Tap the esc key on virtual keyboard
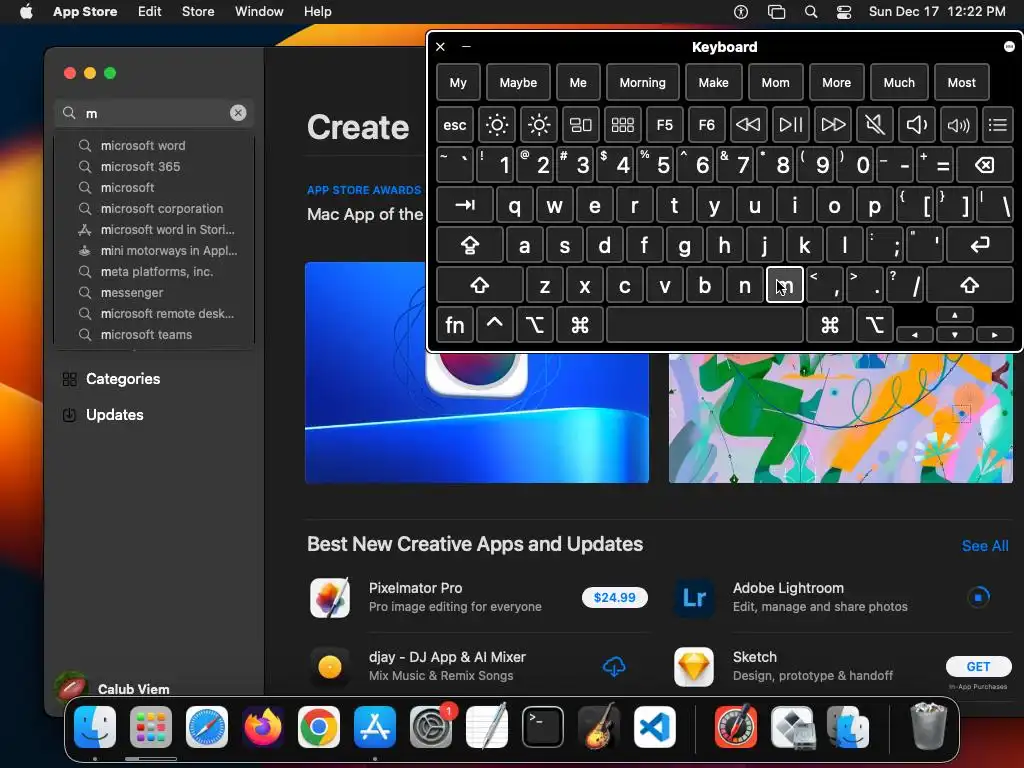The width and height of the screenshot is (1024, 768). [x=455, y=125]
